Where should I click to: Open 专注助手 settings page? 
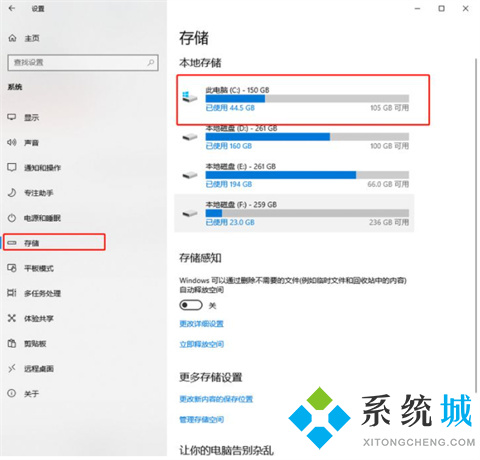coord(39,193)
